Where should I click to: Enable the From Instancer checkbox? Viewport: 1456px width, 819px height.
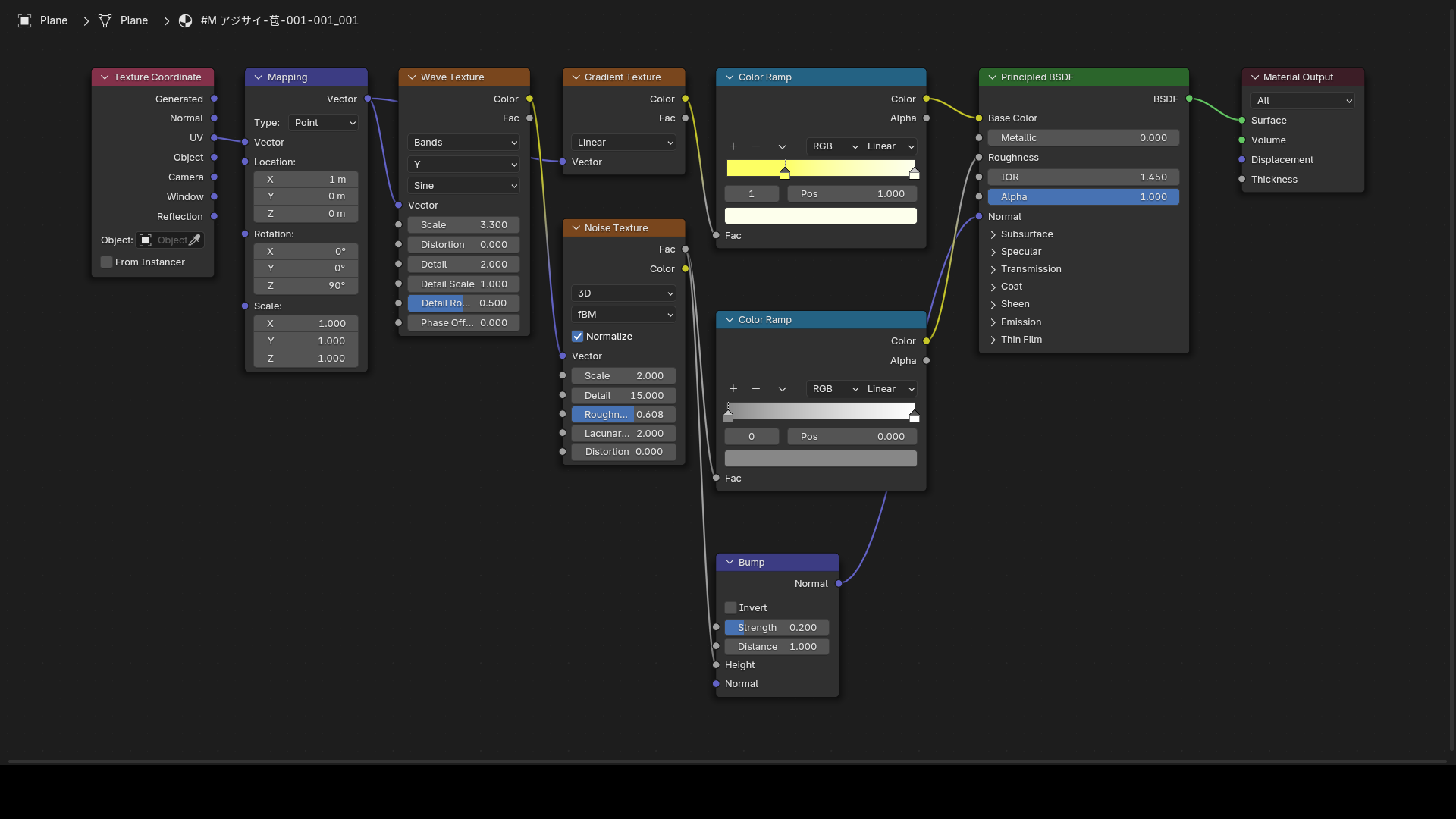pos(107,262)
